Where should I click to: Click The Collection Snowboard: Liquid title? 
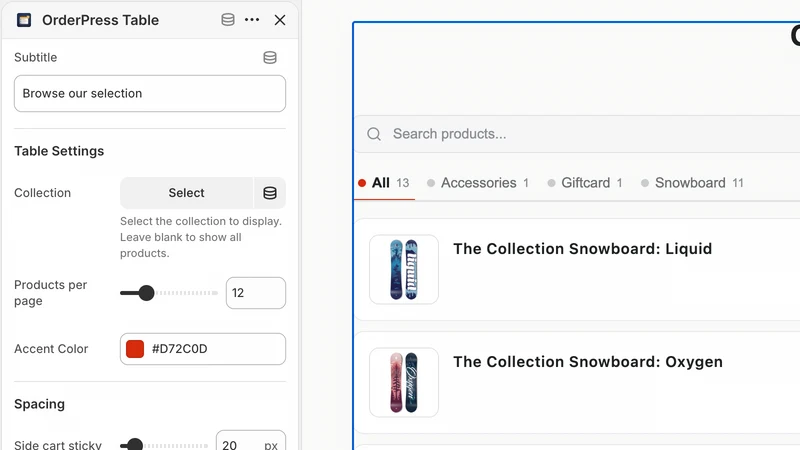583,249
